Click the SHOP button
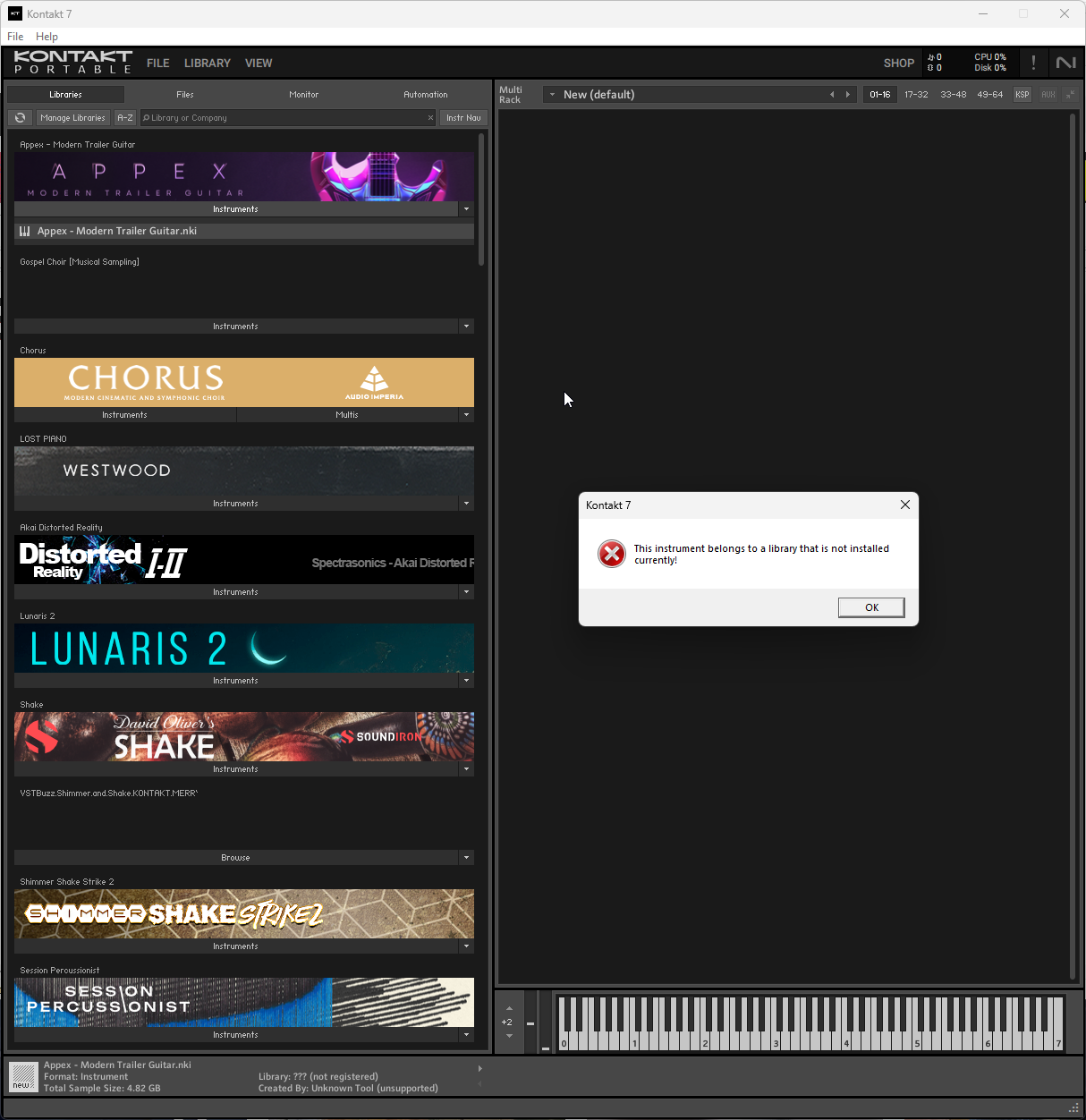The image size is (1086, 1120). click(x=899, y=63)
